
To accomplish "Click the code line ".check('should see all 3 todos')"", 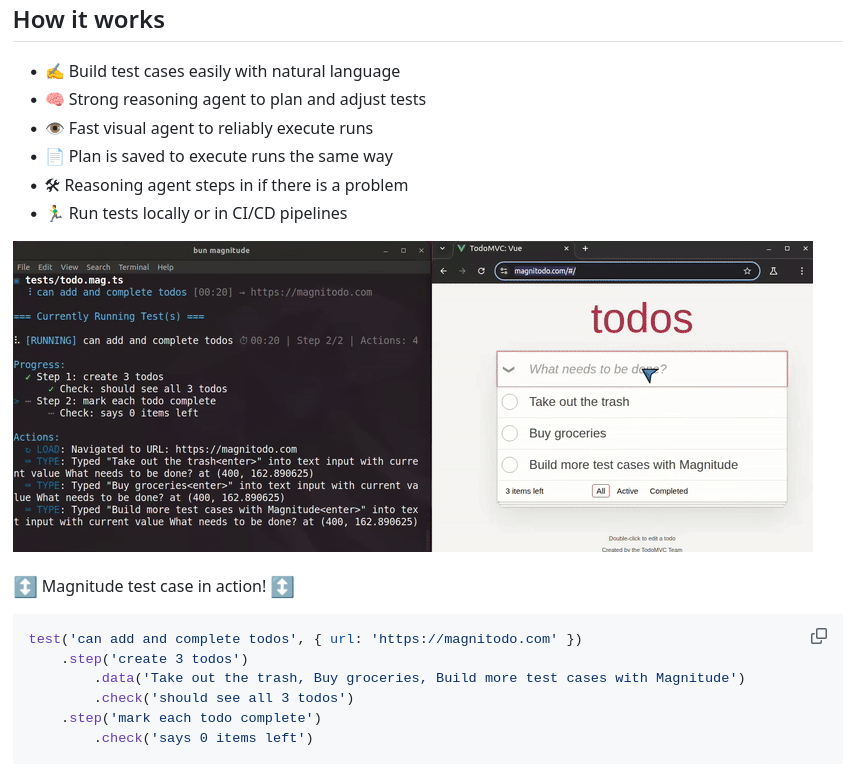I will click(224, 698).
